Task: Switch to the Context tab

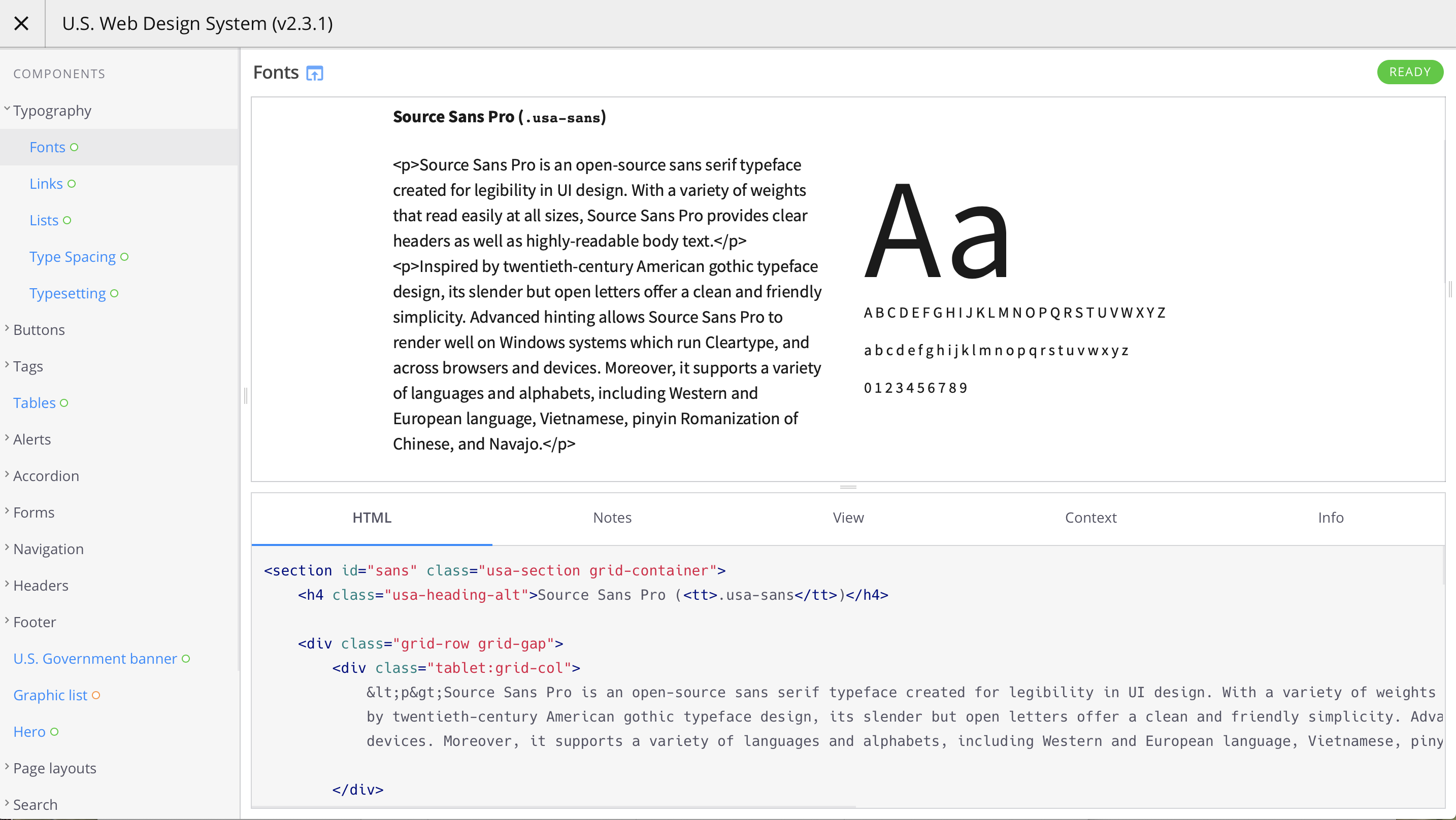Action: (x=1090, y=518)
